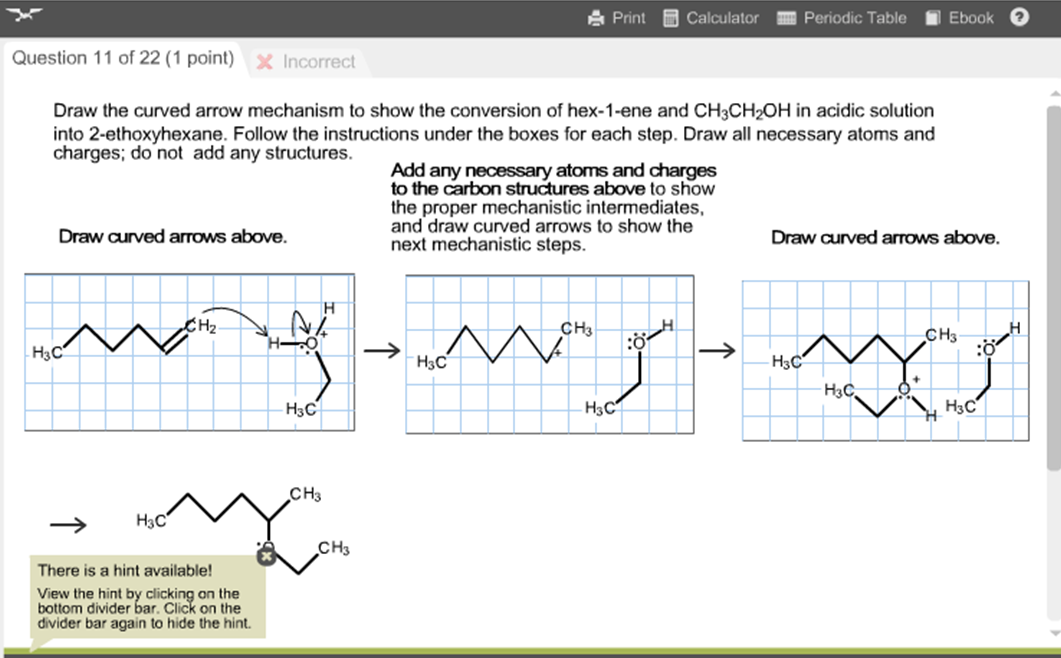Viewport: 1061px width, 658px height.
Task: Click the Help question mark icon
Action: tap(1019, 17)
